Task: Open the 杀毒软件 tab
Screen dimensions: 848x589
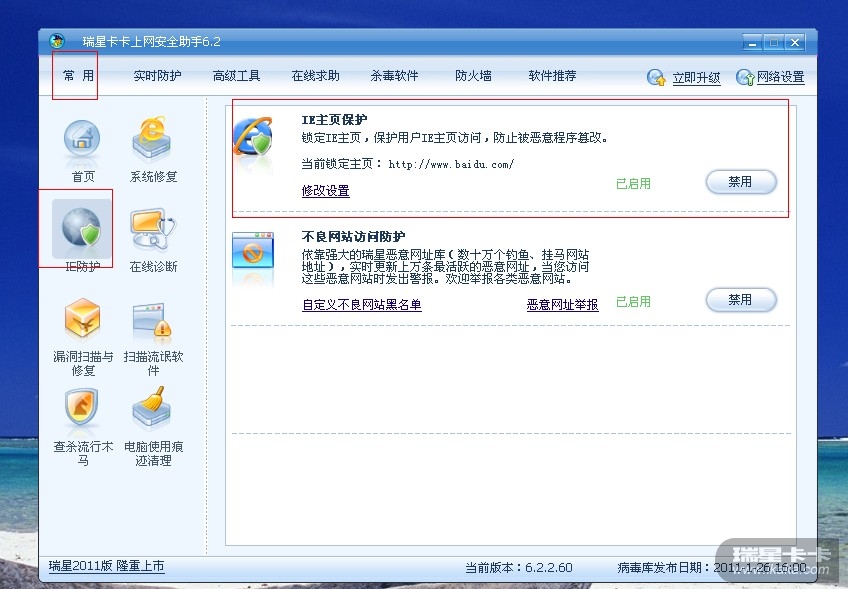Action: (394, 76)
